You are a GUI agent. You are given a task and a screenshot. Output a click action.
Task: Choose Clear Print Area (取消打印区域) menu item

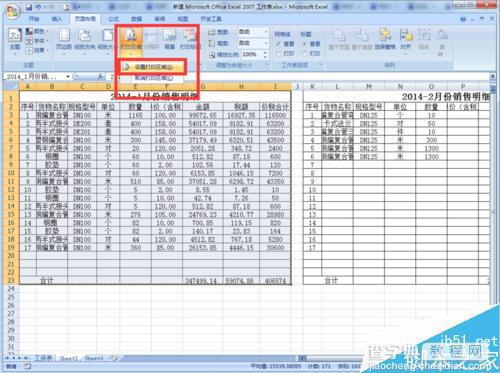tap(152, 78)
